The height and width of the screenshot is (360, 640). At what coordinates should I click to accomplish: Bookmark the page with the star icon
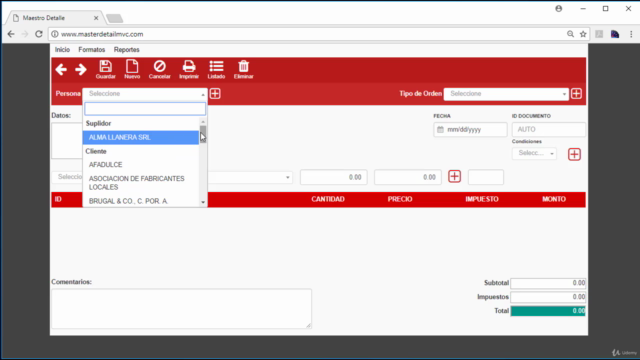(583, 34)
